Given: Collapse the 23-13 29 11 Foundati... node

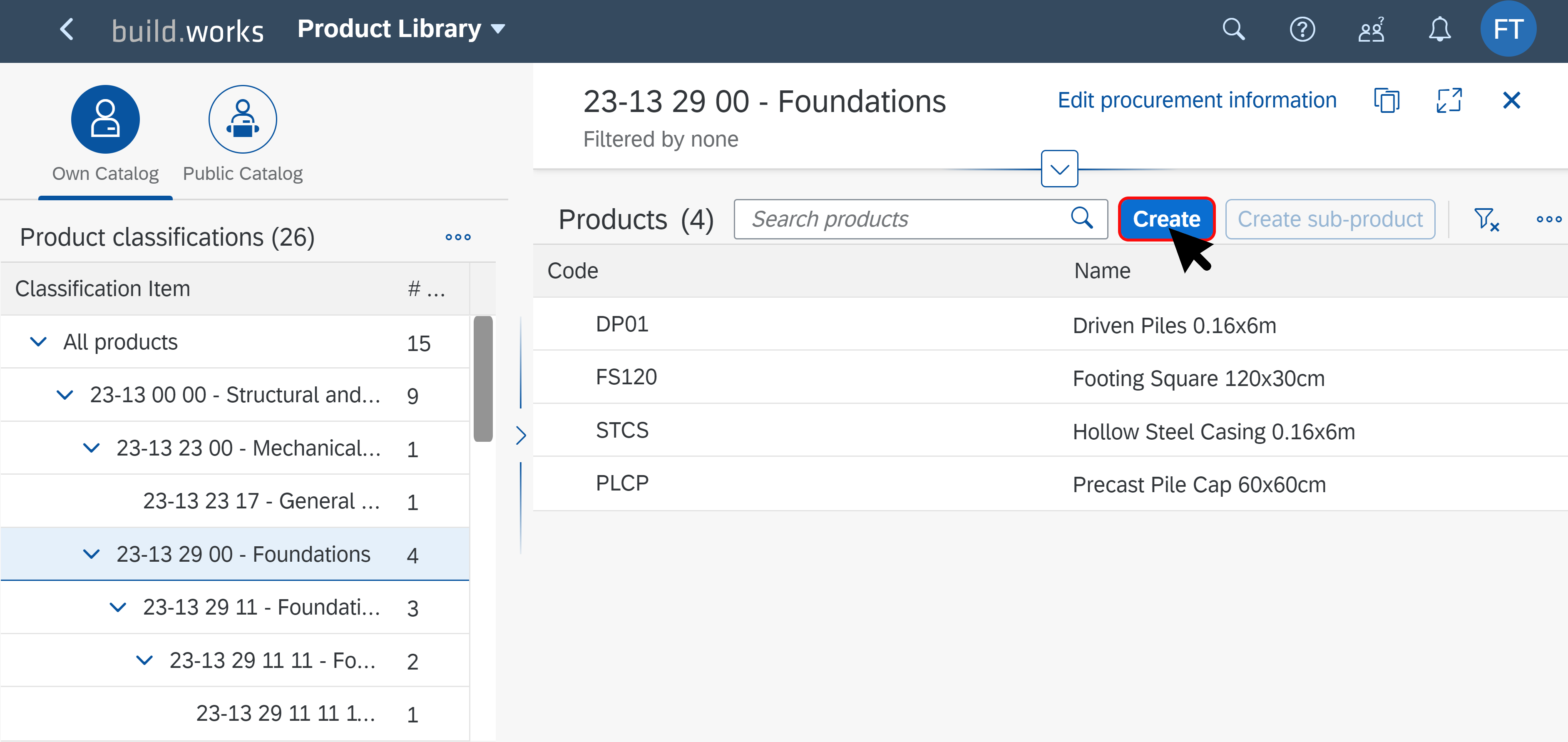Looking at the screenshot, I should coord(117,608).
